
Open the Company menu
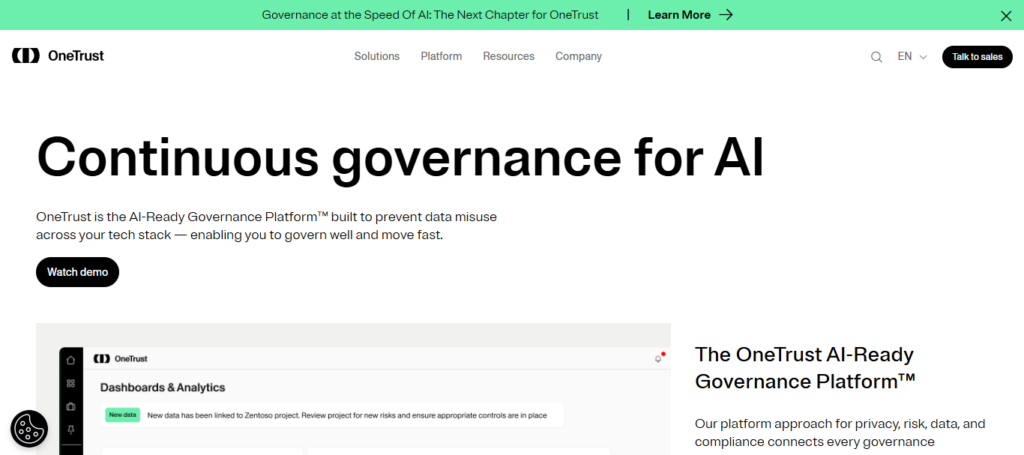tap(579, 57)
